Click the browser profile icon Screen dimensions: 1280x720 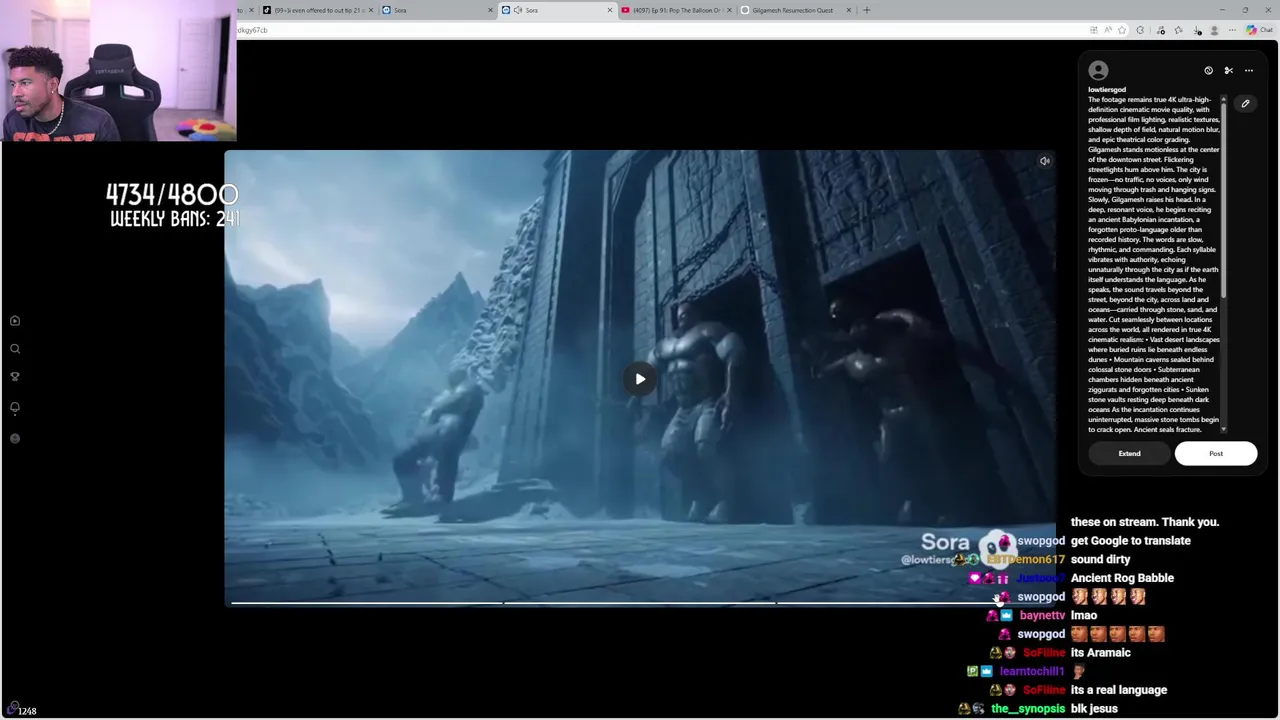pyautogui.click(x=1214, y=30)
